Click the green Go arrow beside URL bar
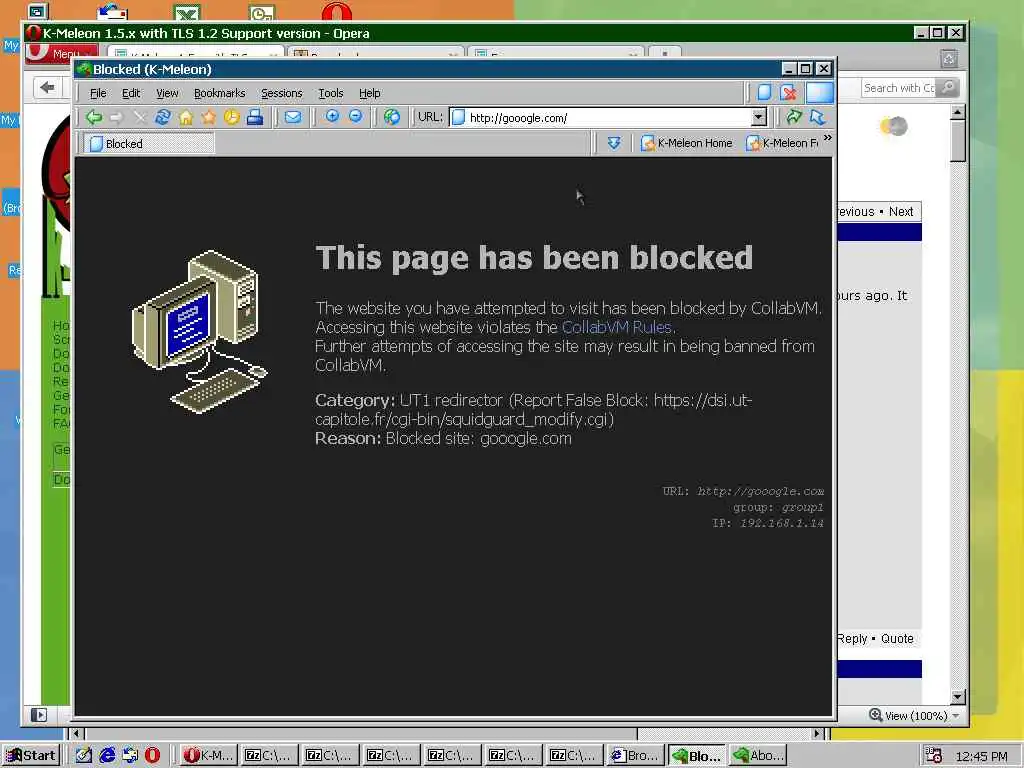Image resolution: width=1024 pixels, height=768 pixels. 793,117
